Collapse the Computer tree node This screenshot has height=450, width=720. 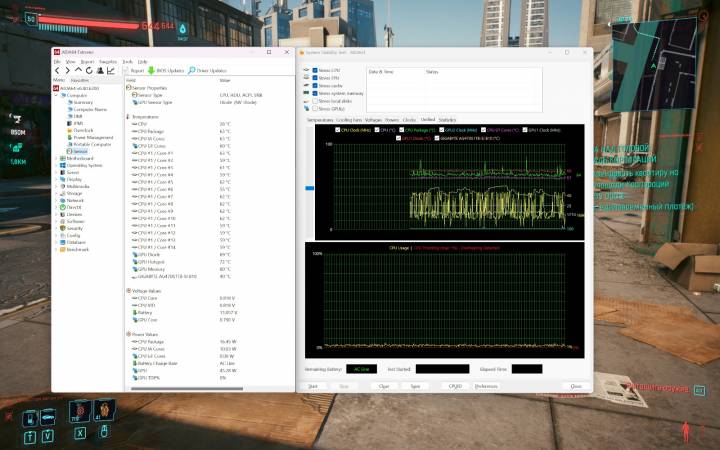tap(56, 96)
